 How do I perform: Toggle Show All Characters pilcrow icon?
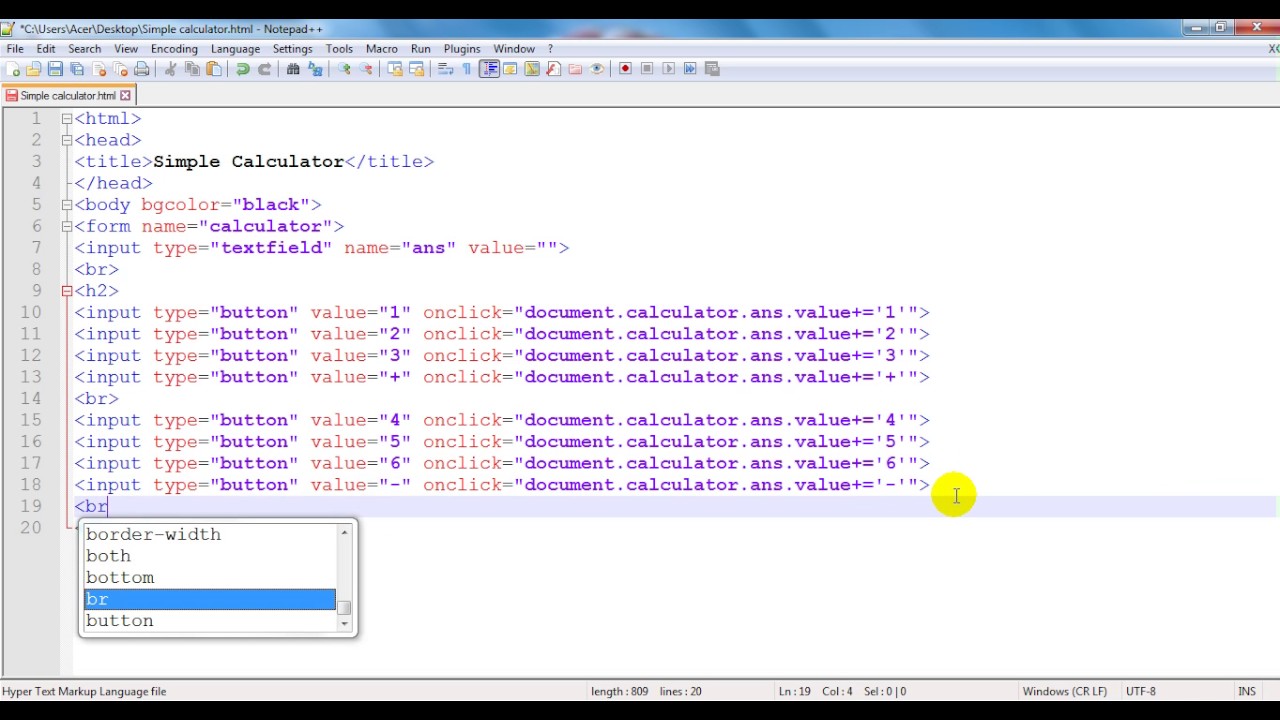[x=467, y=69]
